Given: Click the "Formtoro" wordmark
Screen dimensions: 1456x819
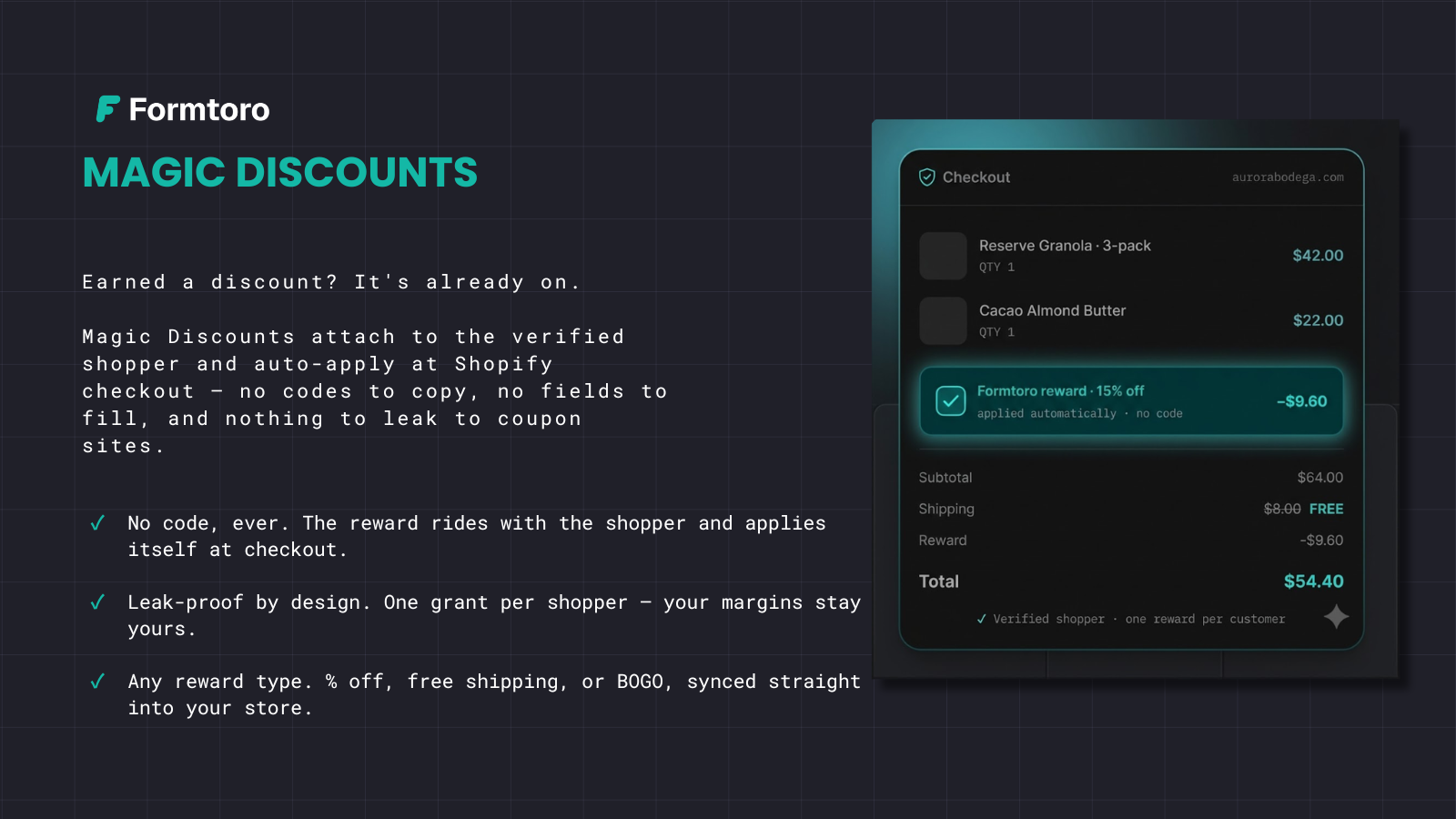Looking at the screenshot, I should (x=199, y=109).
